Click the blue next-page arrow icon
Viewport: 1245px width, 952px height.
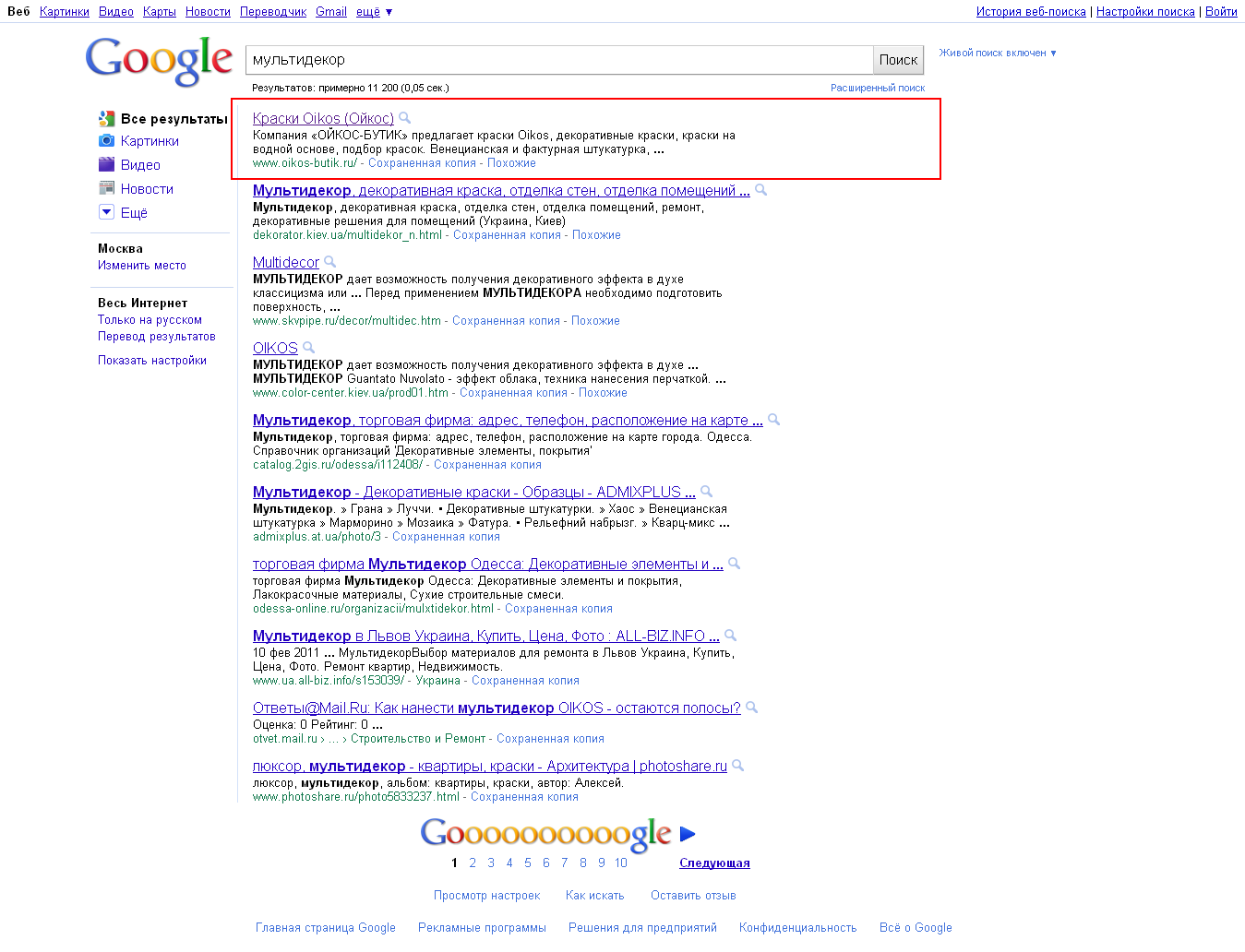click(x=688, y=833)
